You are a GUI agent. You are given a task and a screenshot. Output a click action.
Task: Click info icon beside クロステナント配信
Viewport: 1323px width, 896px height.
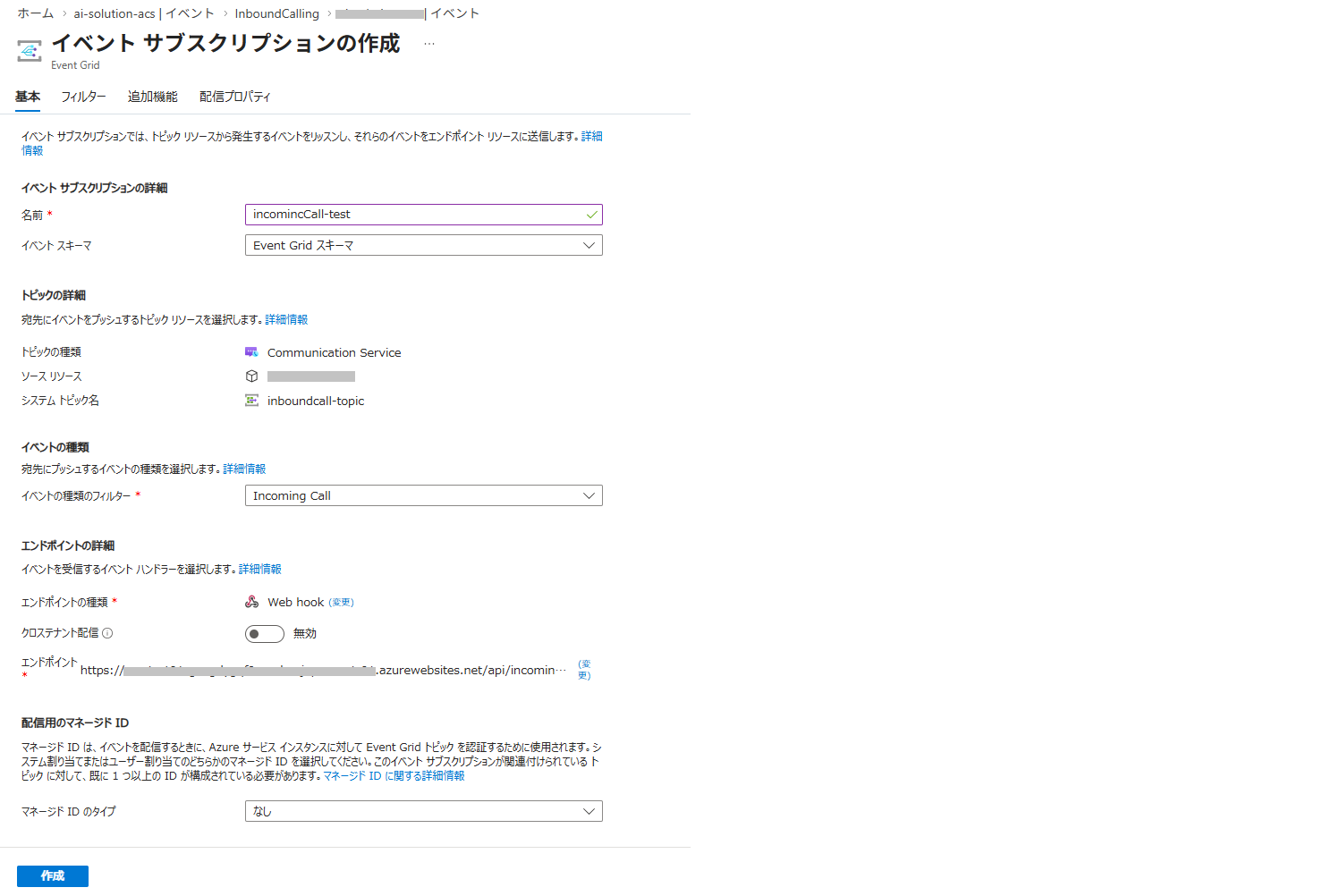tap(107, 633)
